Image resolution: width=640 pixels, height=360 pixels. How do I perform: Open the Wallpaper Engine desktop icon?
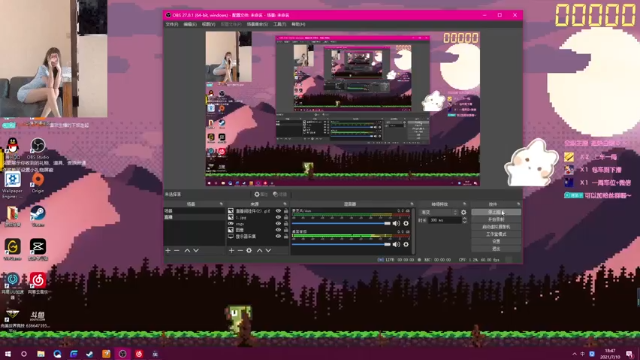(x=12, y=185)
